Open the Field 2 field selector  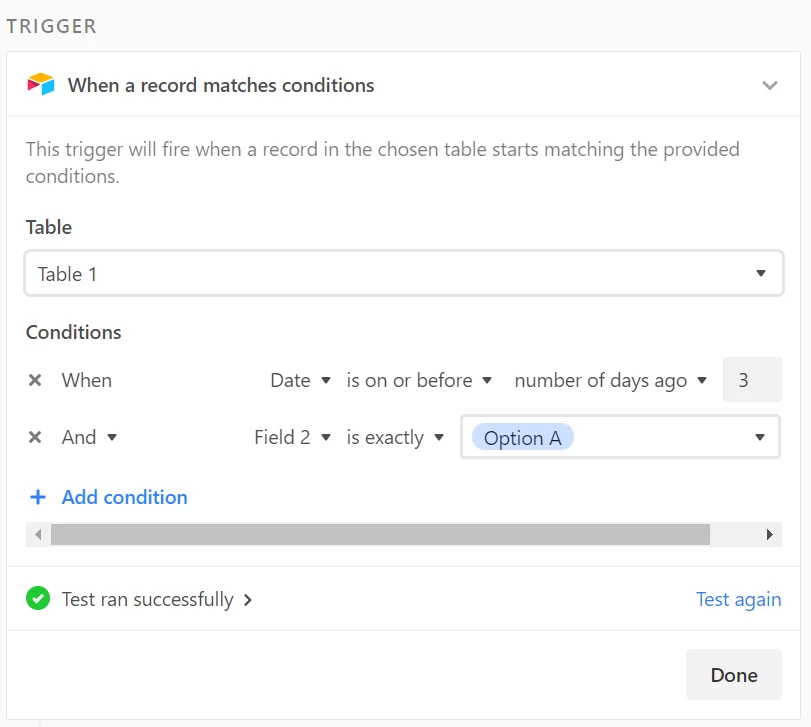pos(292,437)
